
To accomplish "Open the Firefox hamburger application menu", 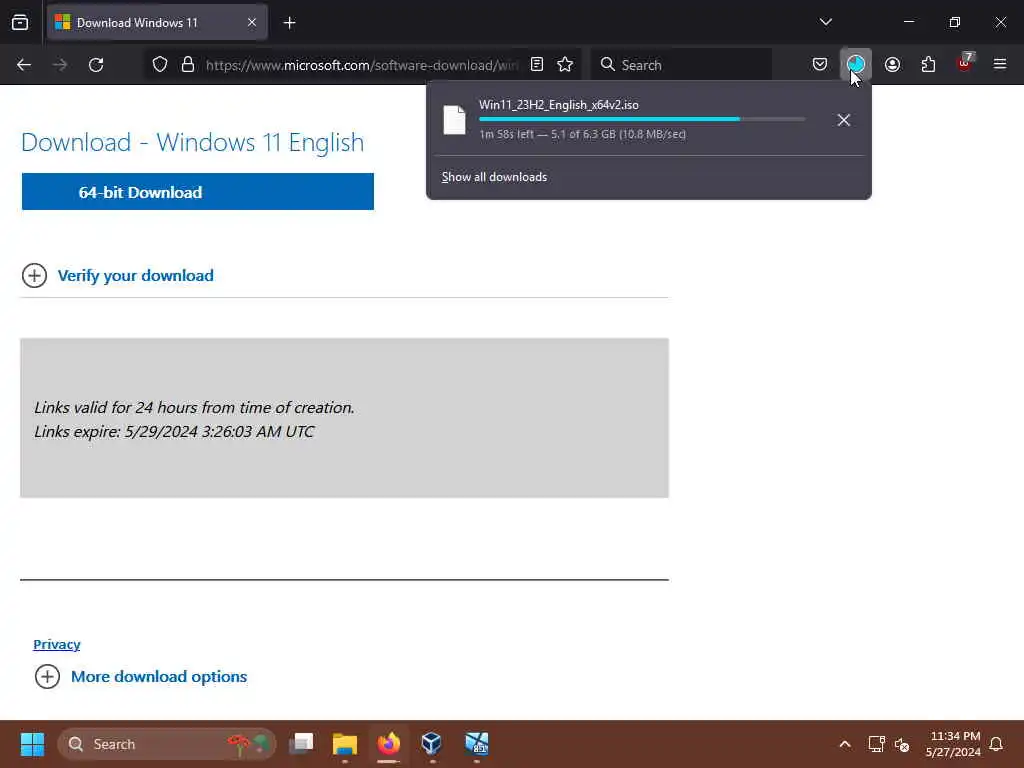I will tap(1000, 64).
